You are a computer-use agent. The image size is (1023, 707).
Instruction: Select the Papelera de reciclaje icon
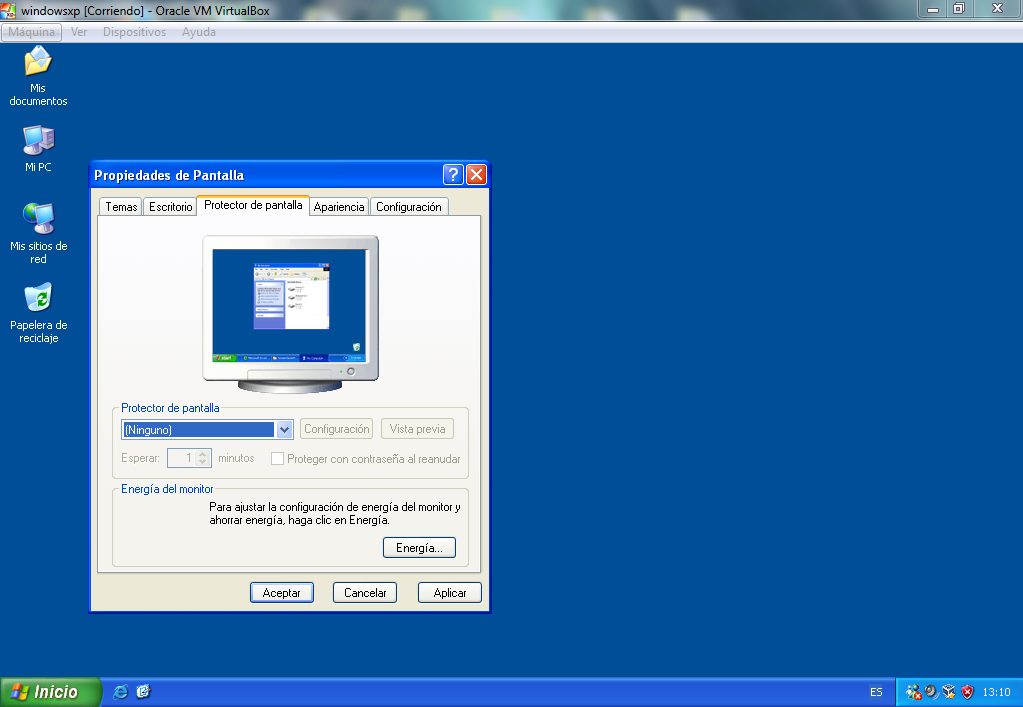tap(38, 312)
